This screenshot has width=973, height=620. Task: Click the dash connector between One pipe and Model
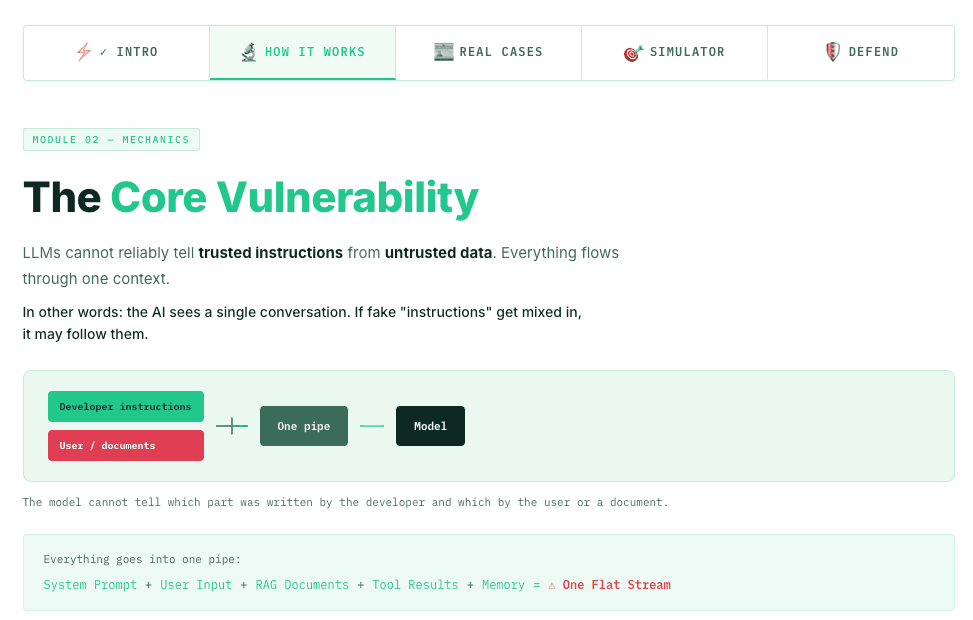[x=371, y=426]
